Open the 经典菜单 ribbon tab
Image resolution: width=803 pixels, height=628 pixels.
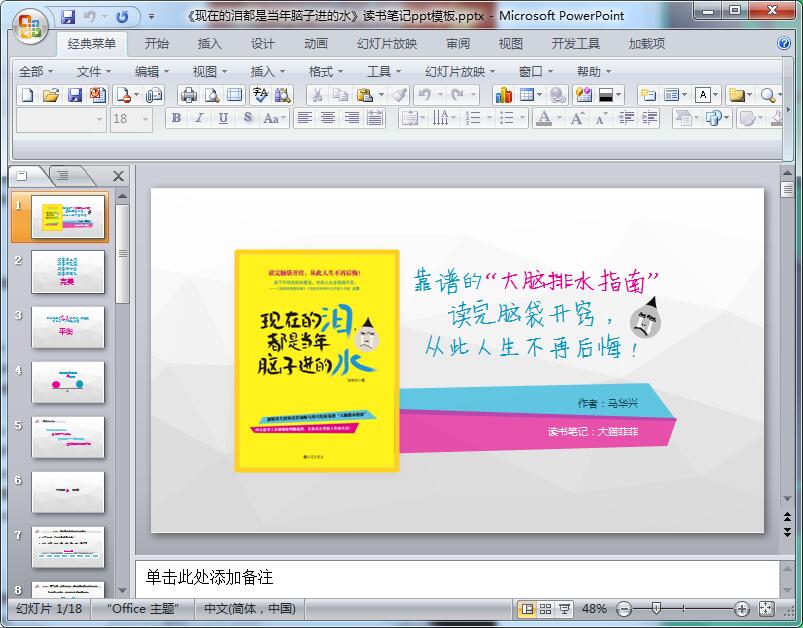(92, 44)
